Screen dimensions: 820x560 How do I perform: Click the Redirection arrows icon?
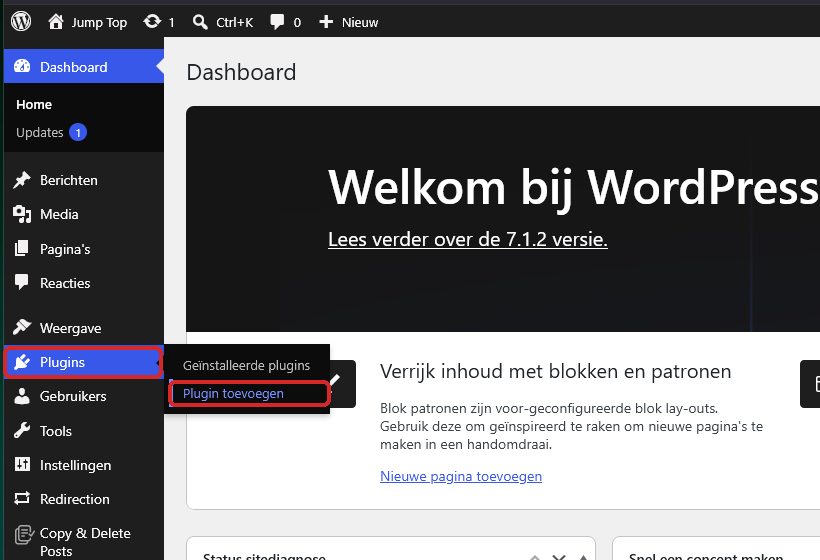[x=22, y=498]
